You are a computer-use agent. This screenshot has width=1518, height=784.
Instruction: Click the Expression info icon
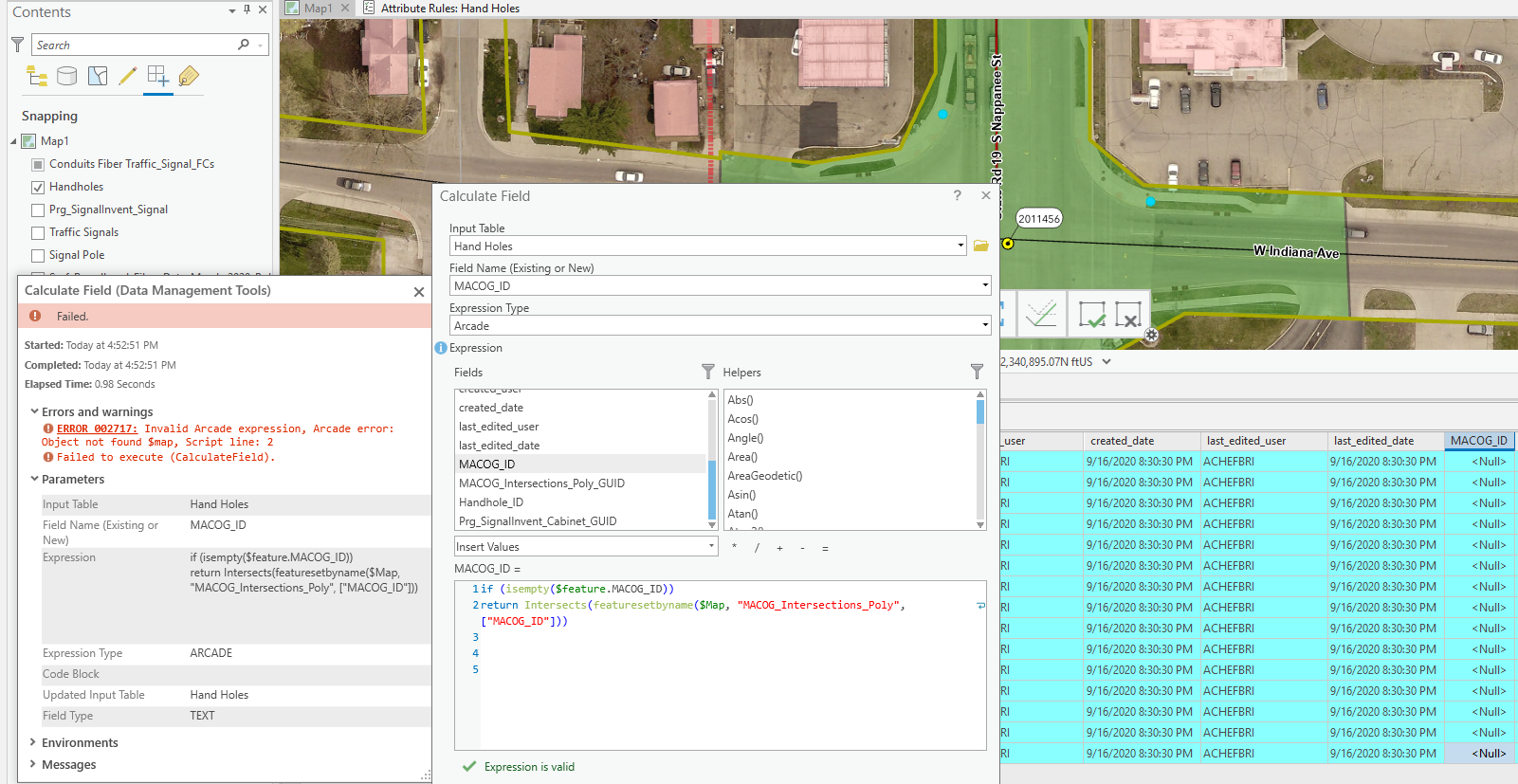[441, 348]
